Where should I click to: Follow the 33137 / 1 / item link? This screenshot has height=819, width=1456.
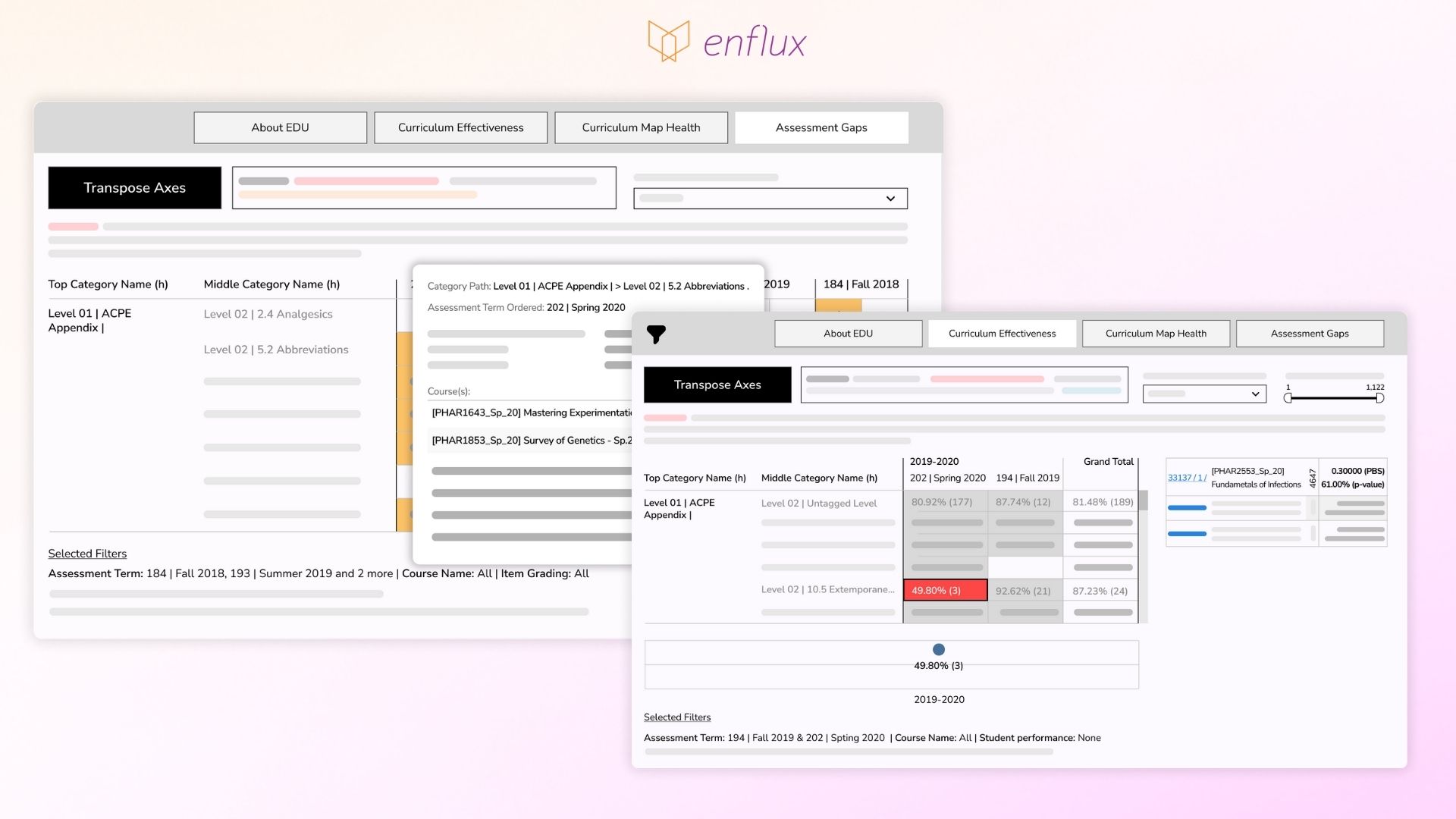point(1187,477)
